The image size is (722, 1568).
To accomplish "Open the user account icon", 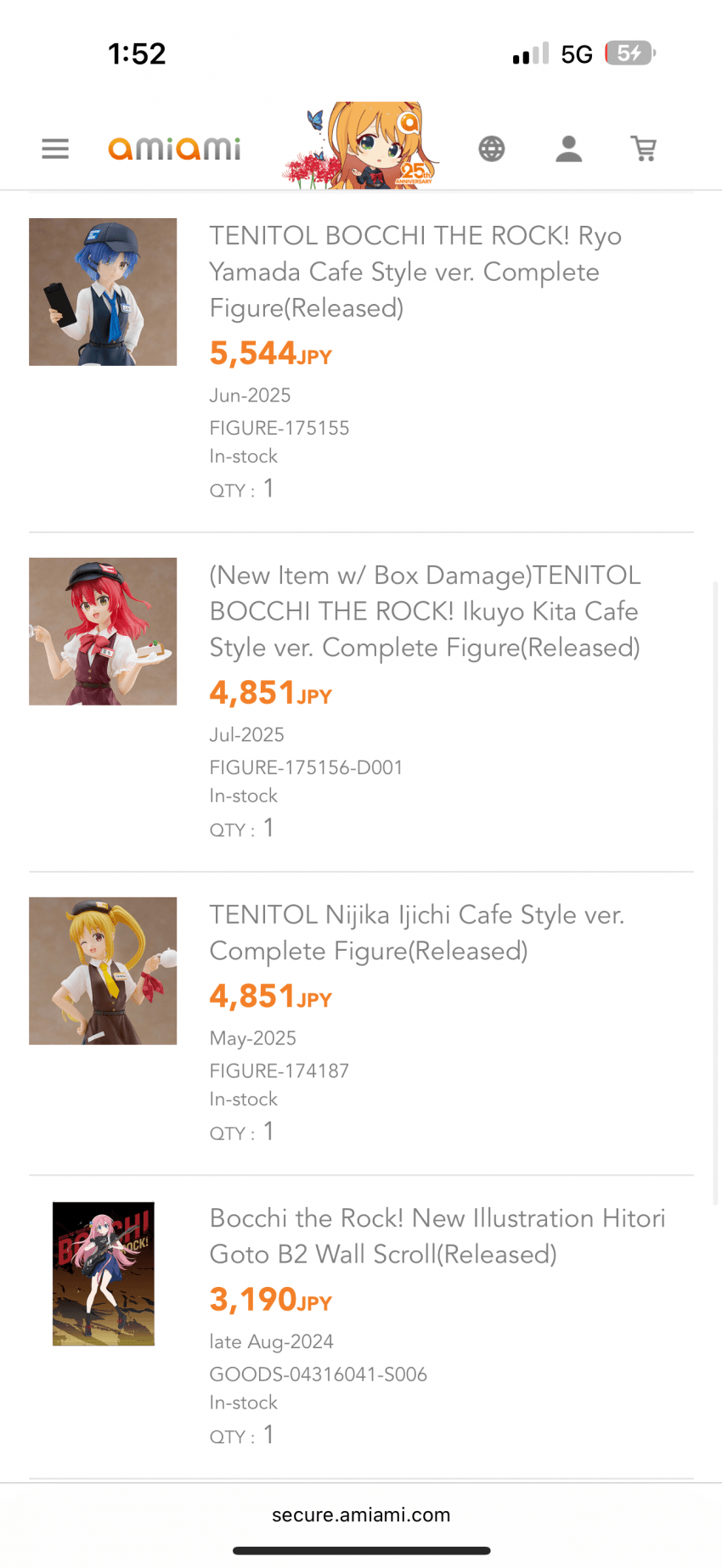I will [568, 149].
